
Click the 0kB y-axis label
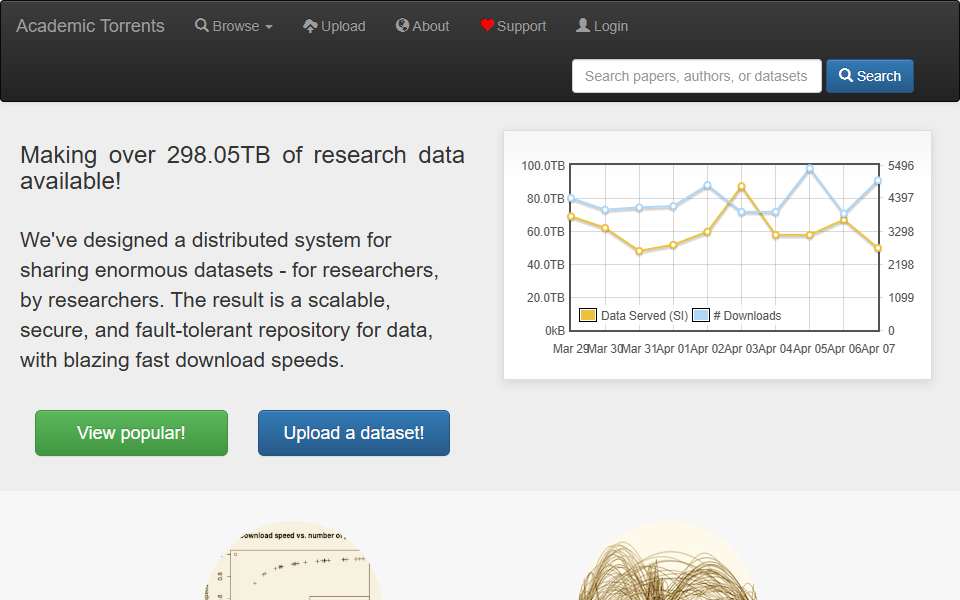pyautogui.click(x=555, y=331)
